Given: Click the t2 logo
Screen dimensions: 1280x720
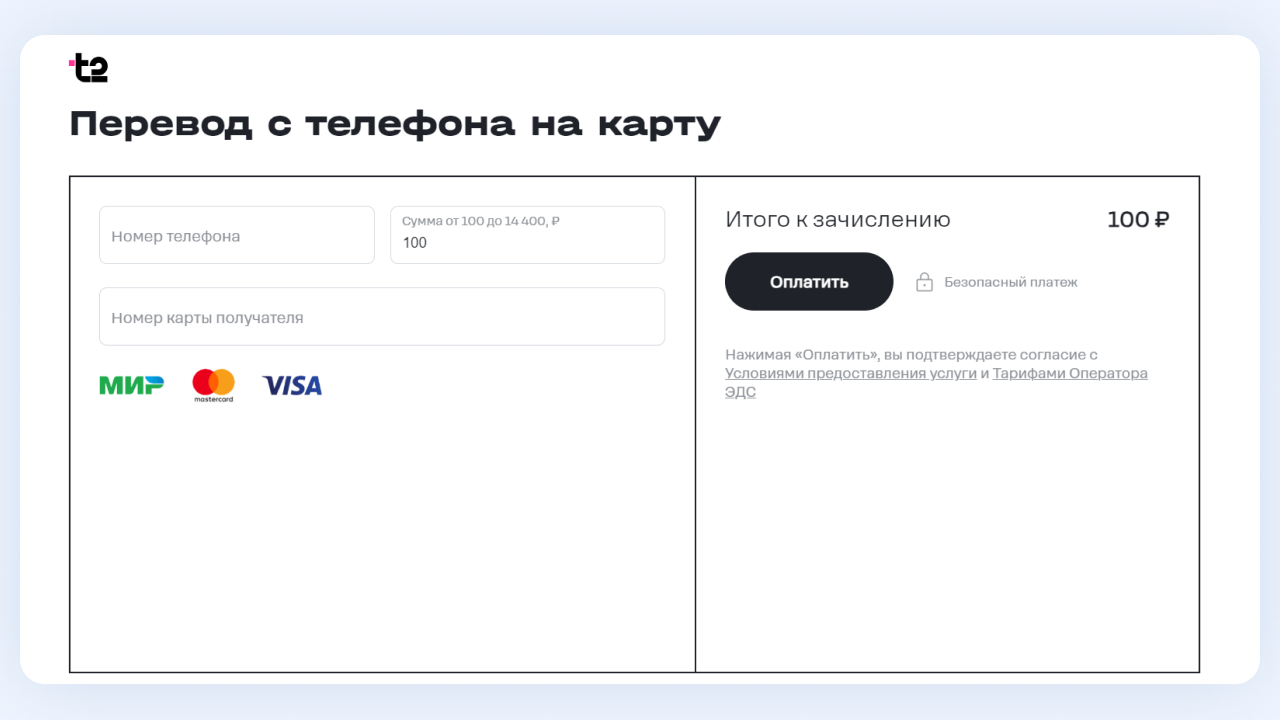Looking at the screenshot, I should point(88,68).
